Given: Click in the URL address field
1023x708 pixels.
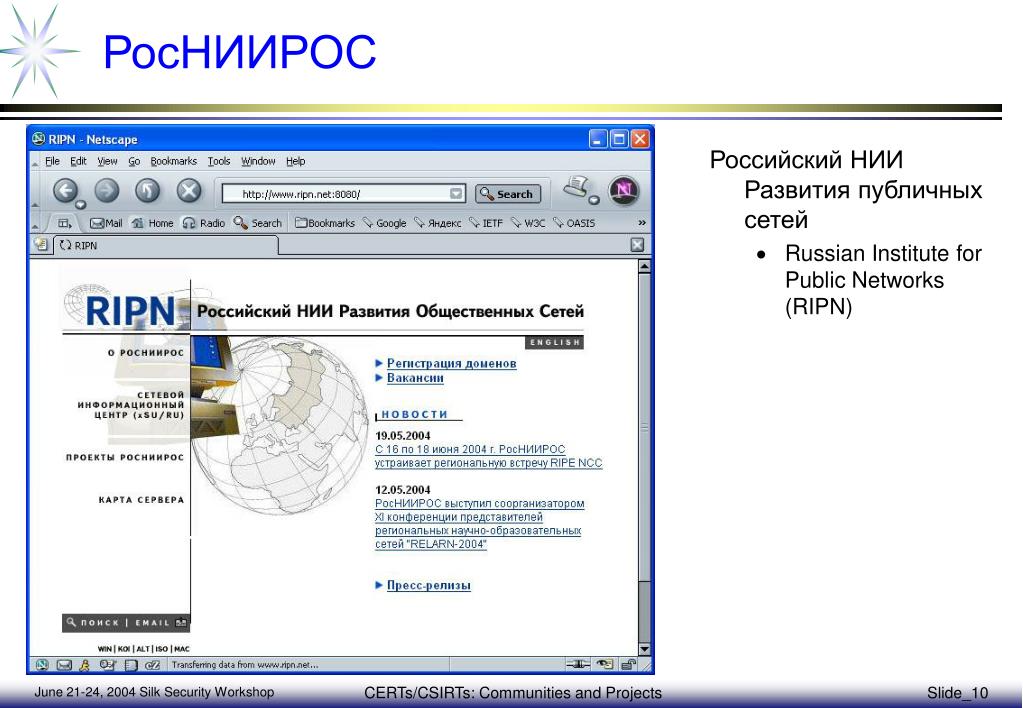Looking at the screenshot, I should tap(345, 194).
